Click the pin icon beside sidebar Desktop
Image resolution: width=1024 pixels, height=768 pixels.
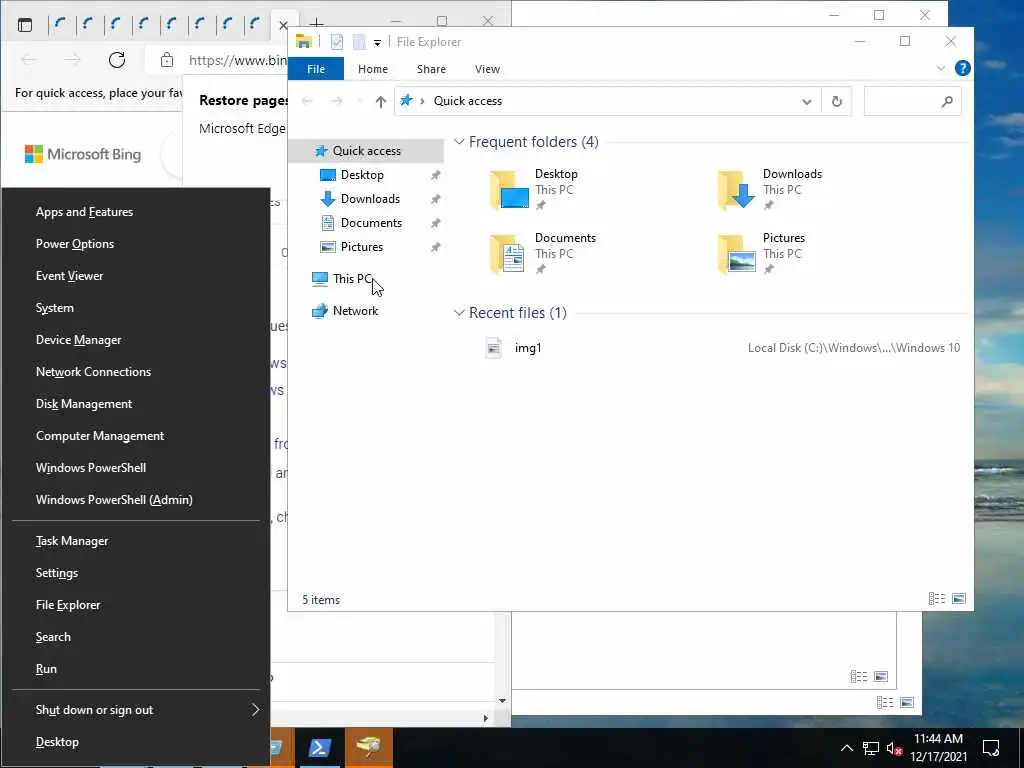435,175
